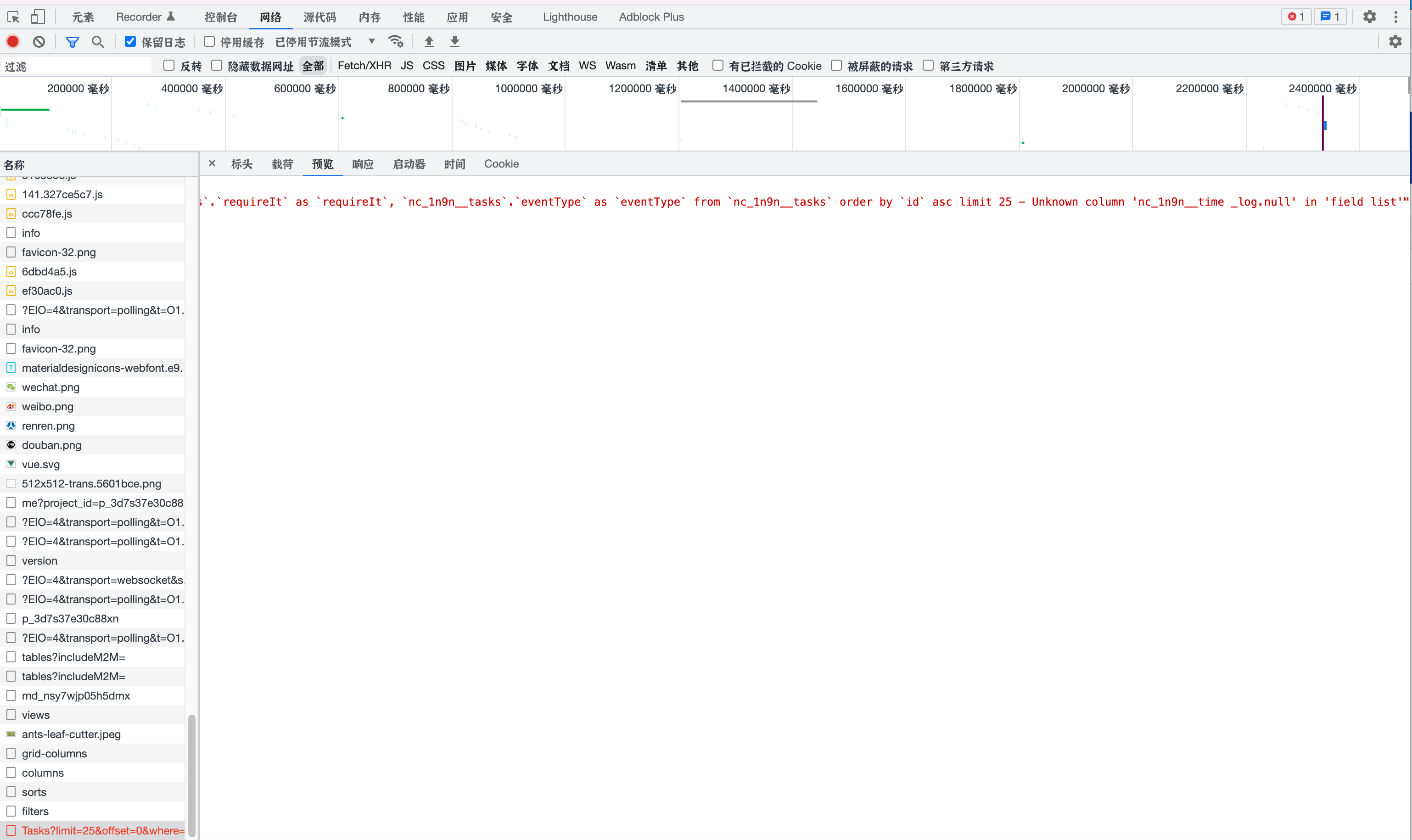
Task: Select the failed Tasks?limit=25 request
Action: [x=96, y=830]
